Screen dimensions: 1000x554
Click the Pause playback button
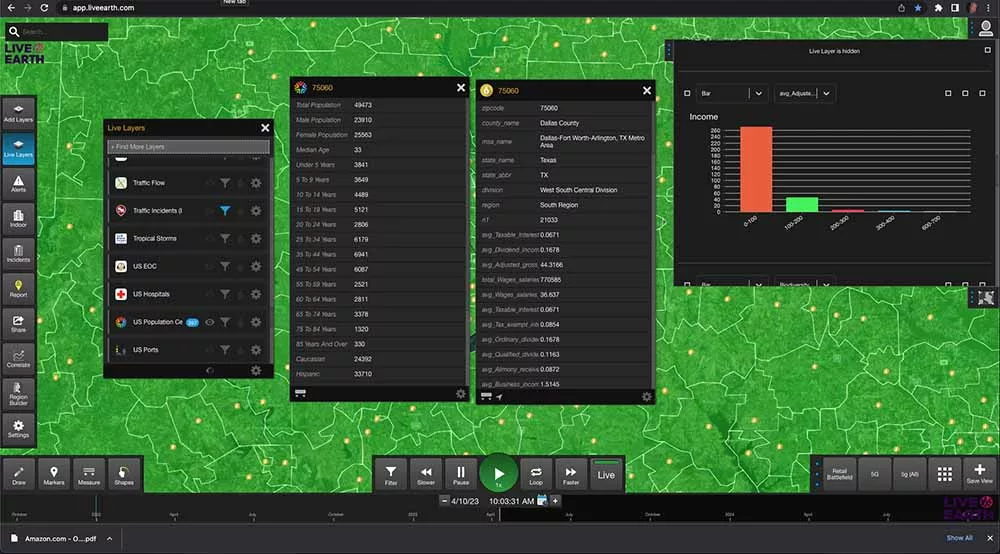click(x=461, y=475)
